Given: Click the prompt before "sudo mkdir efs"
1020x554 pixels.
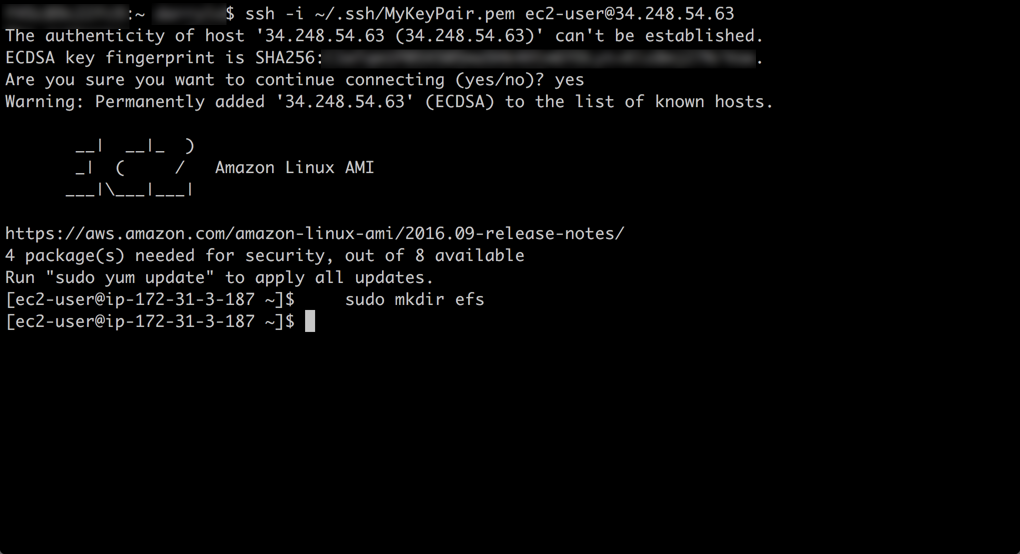Looking at the screenshot, I should click(149, 299).
